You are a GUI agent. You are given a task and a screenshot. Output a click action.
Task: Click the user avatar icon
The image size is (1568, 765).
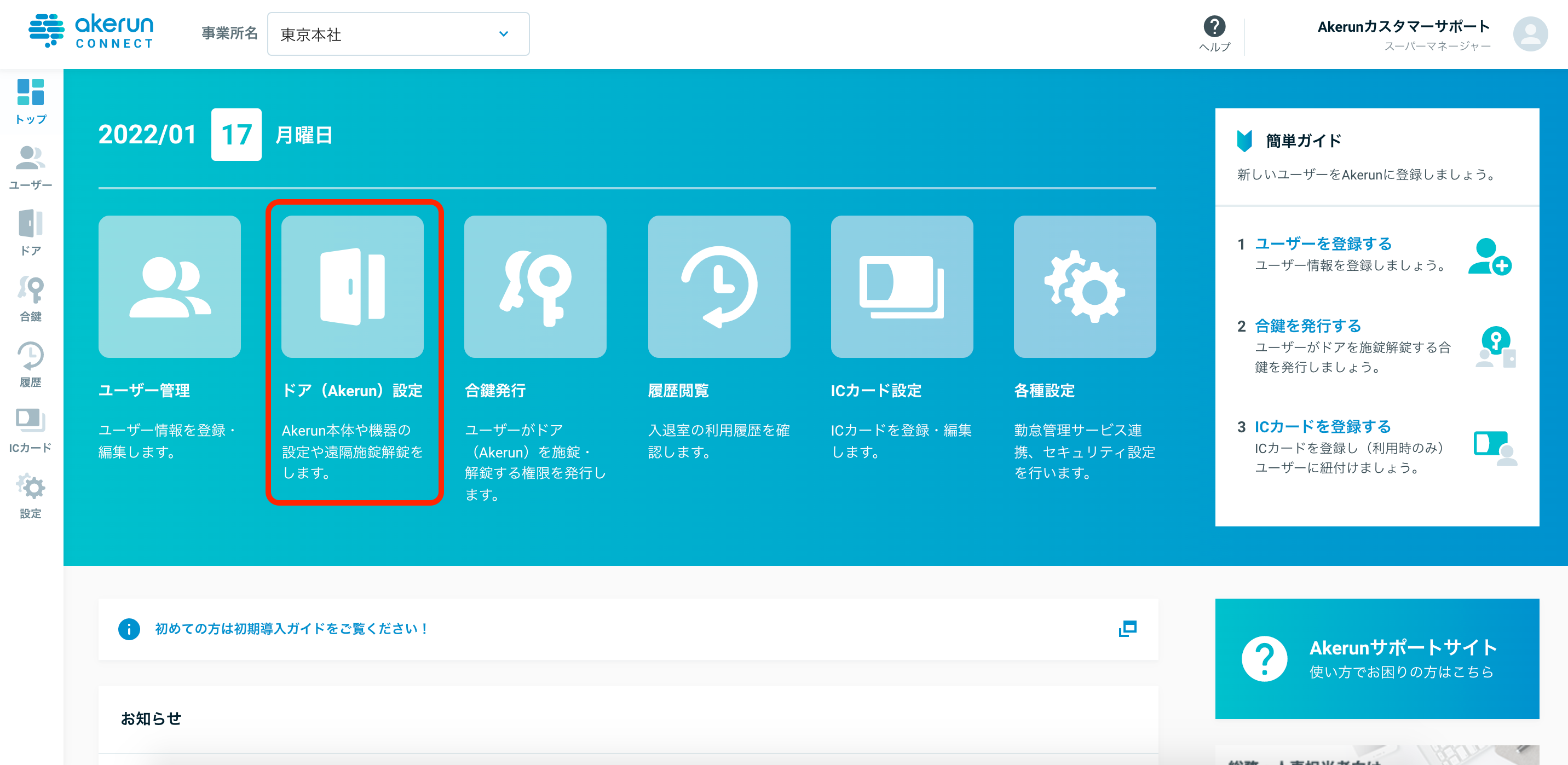pyautogui.click(x=1530, y=34)
